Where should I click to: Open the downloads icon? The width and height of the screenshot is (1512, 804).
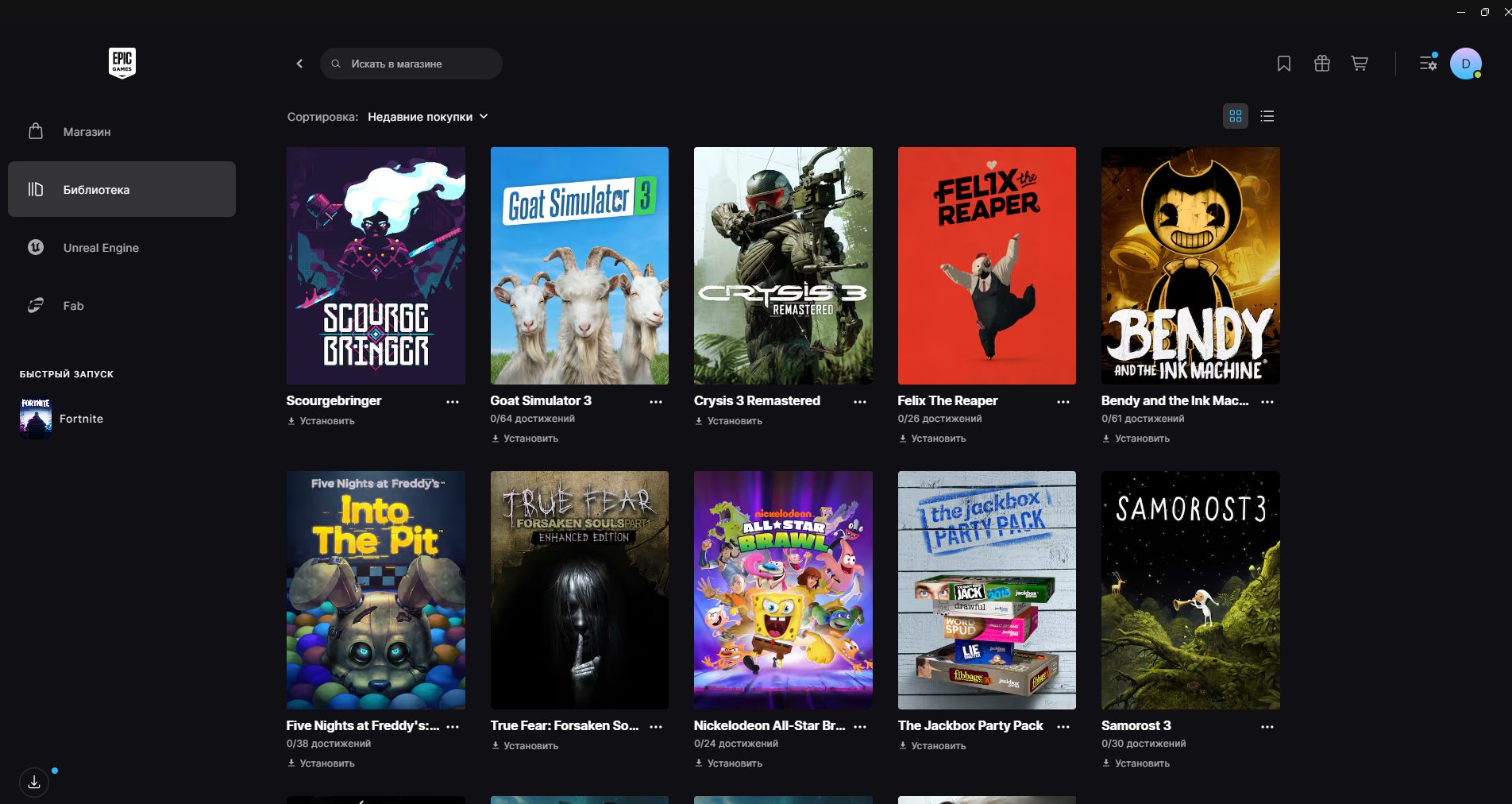click(34, 783)
